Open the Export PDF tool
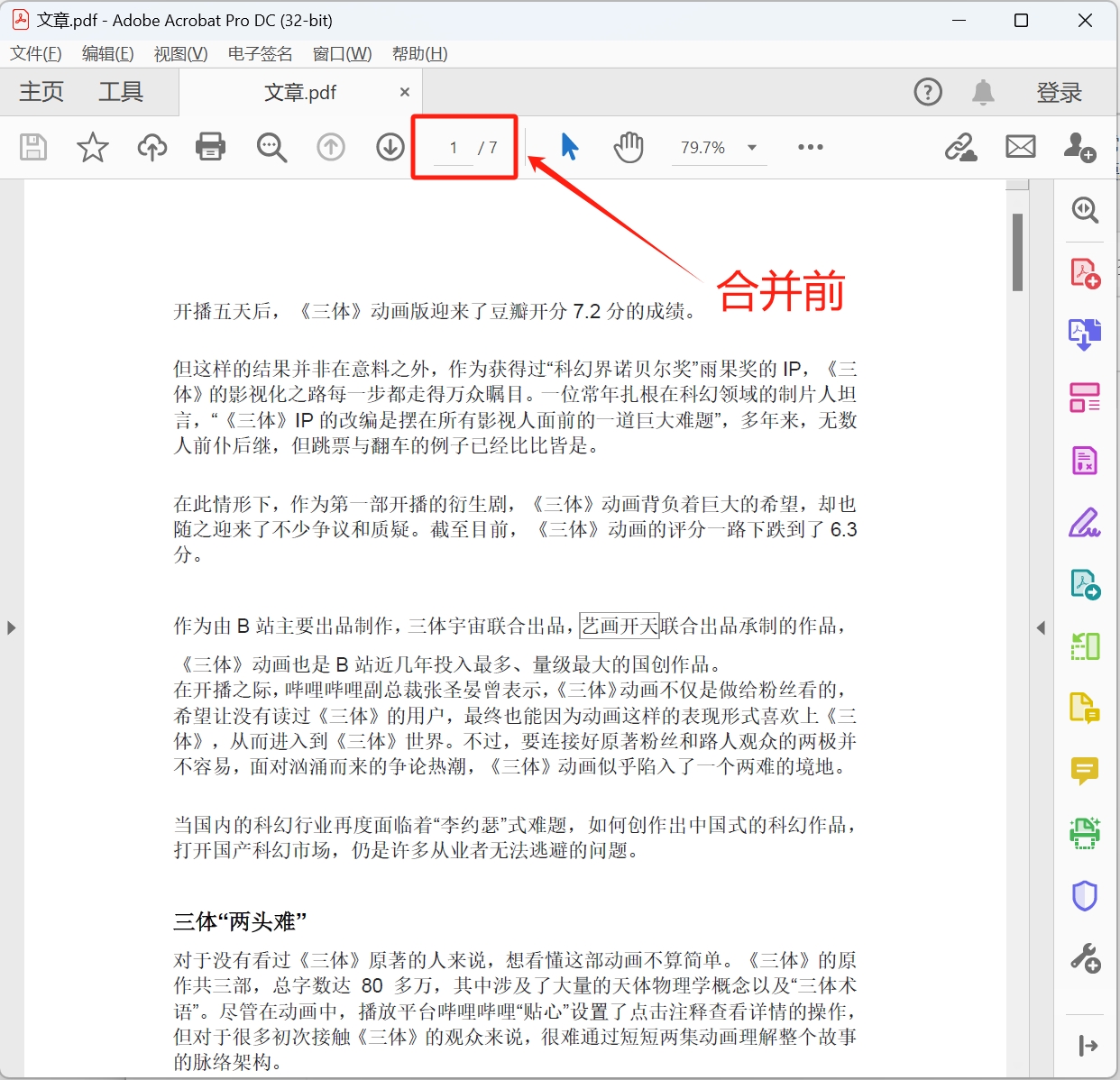Viewport: 1120px width, 1080px height. coord(1085,334)
